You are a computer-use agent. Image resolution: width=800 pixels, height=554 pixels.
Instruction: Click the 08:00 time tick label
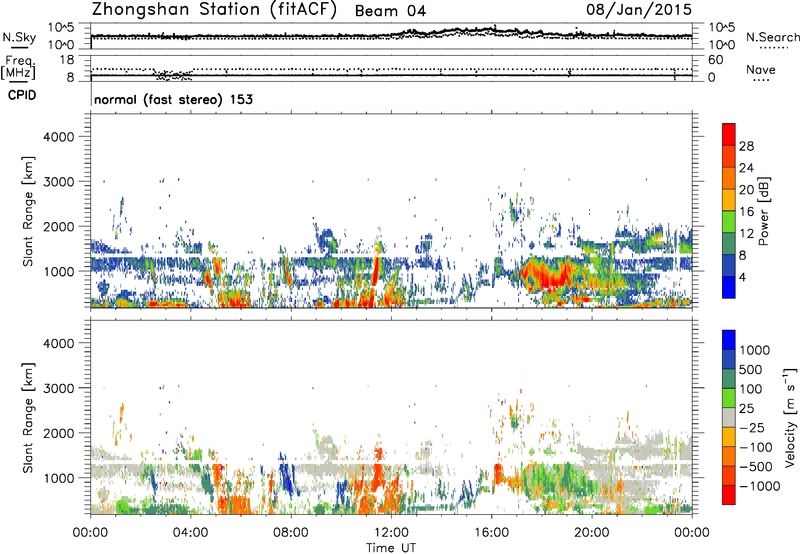[291, 533]
